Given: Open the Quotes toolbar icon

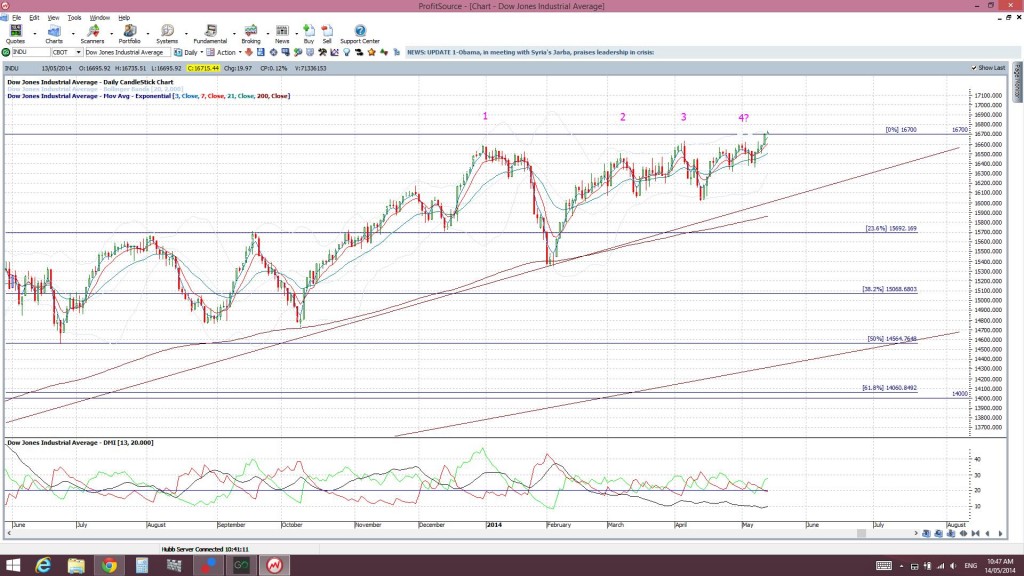Looking at the screenshot, I should coord(15,31).
